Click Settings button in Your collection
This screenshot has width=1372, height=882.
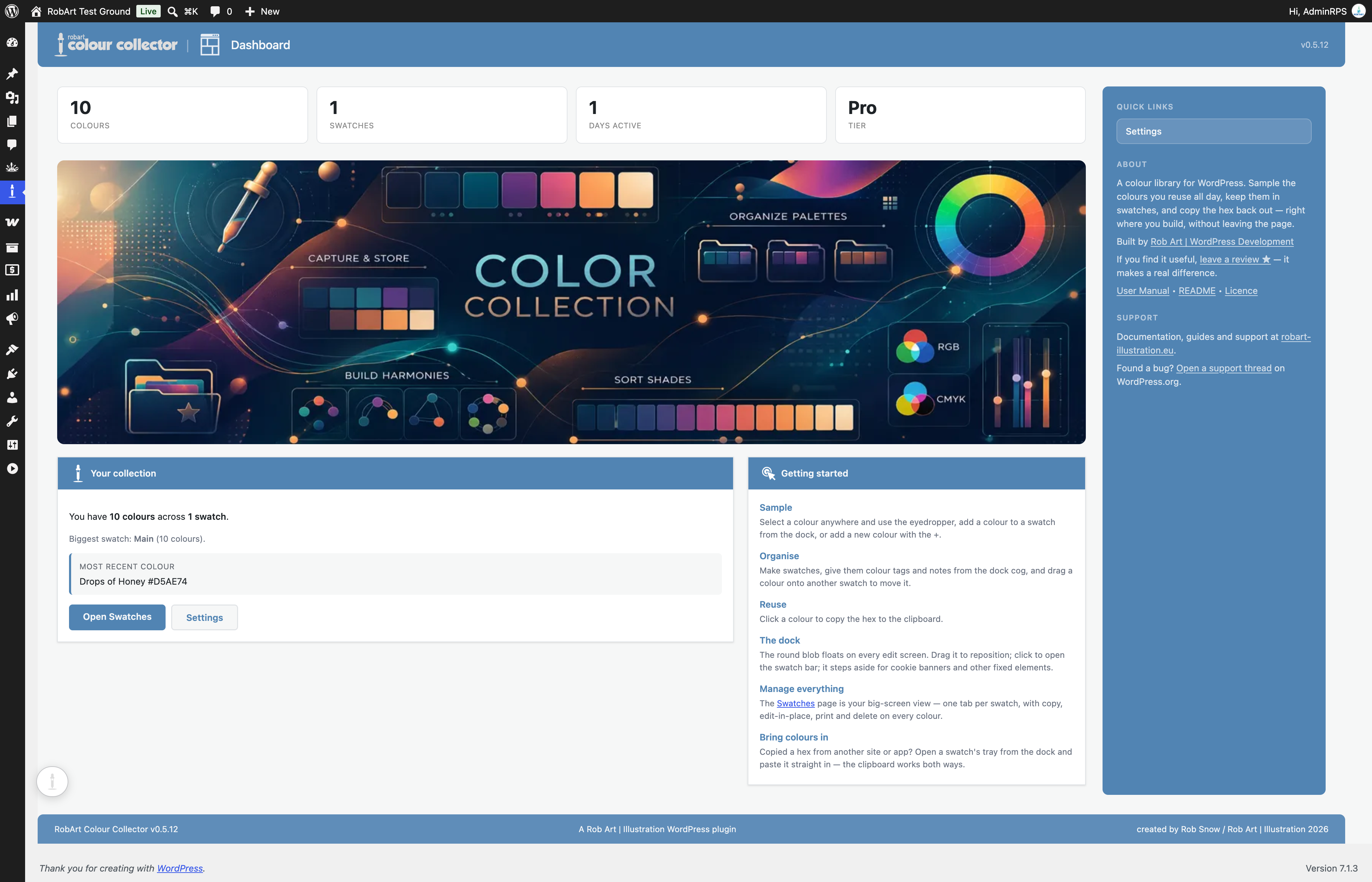click(204, 617)
